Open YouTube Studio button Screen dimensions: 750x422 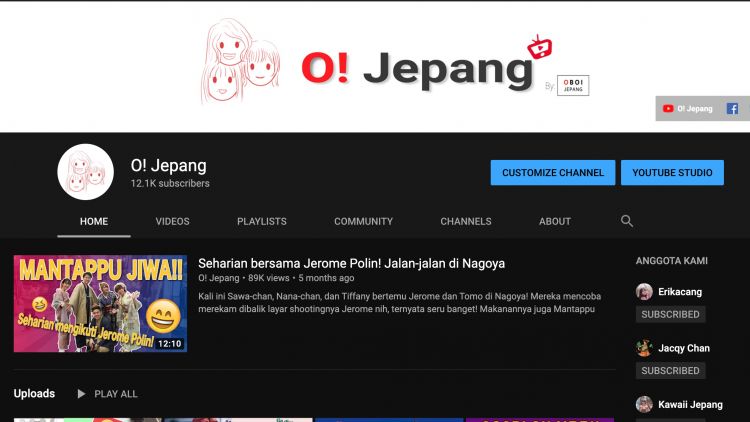(x=672, y=173)
